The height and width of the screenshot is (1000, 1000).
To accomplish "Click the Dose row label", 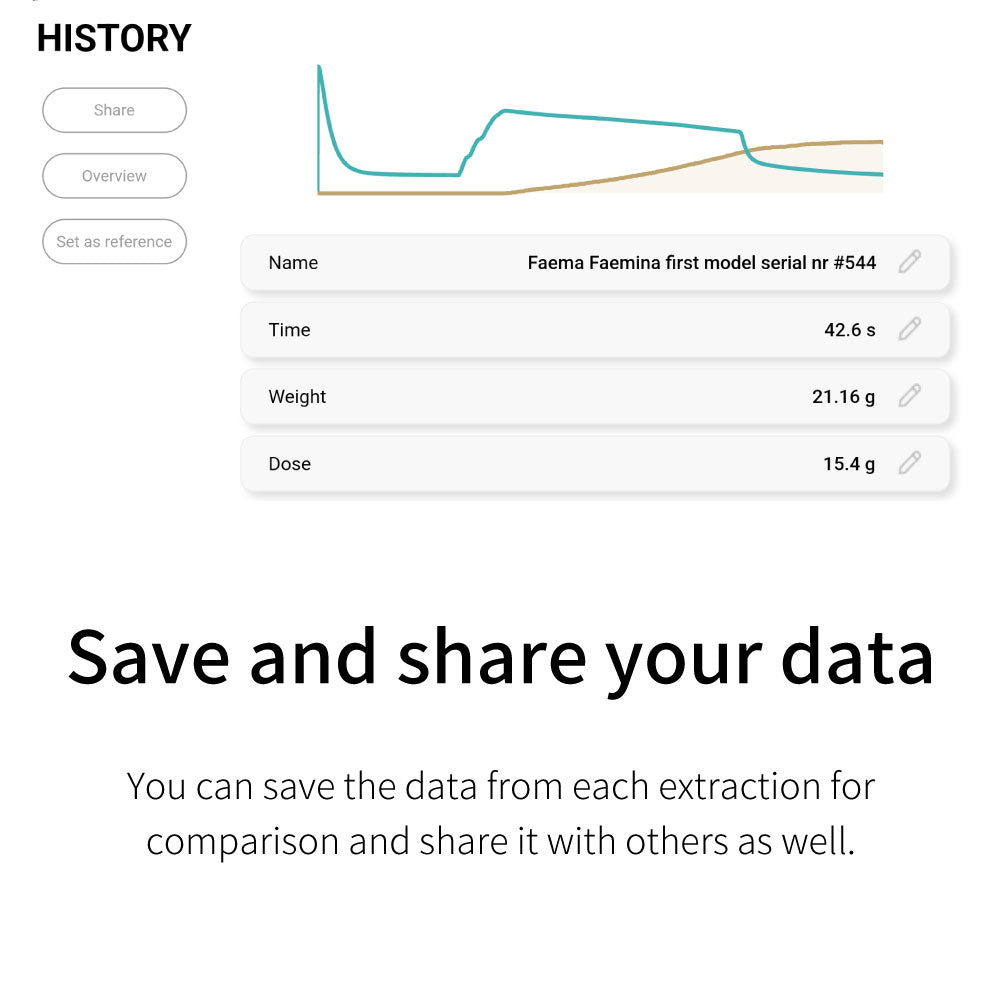I will tap(289, 464).
